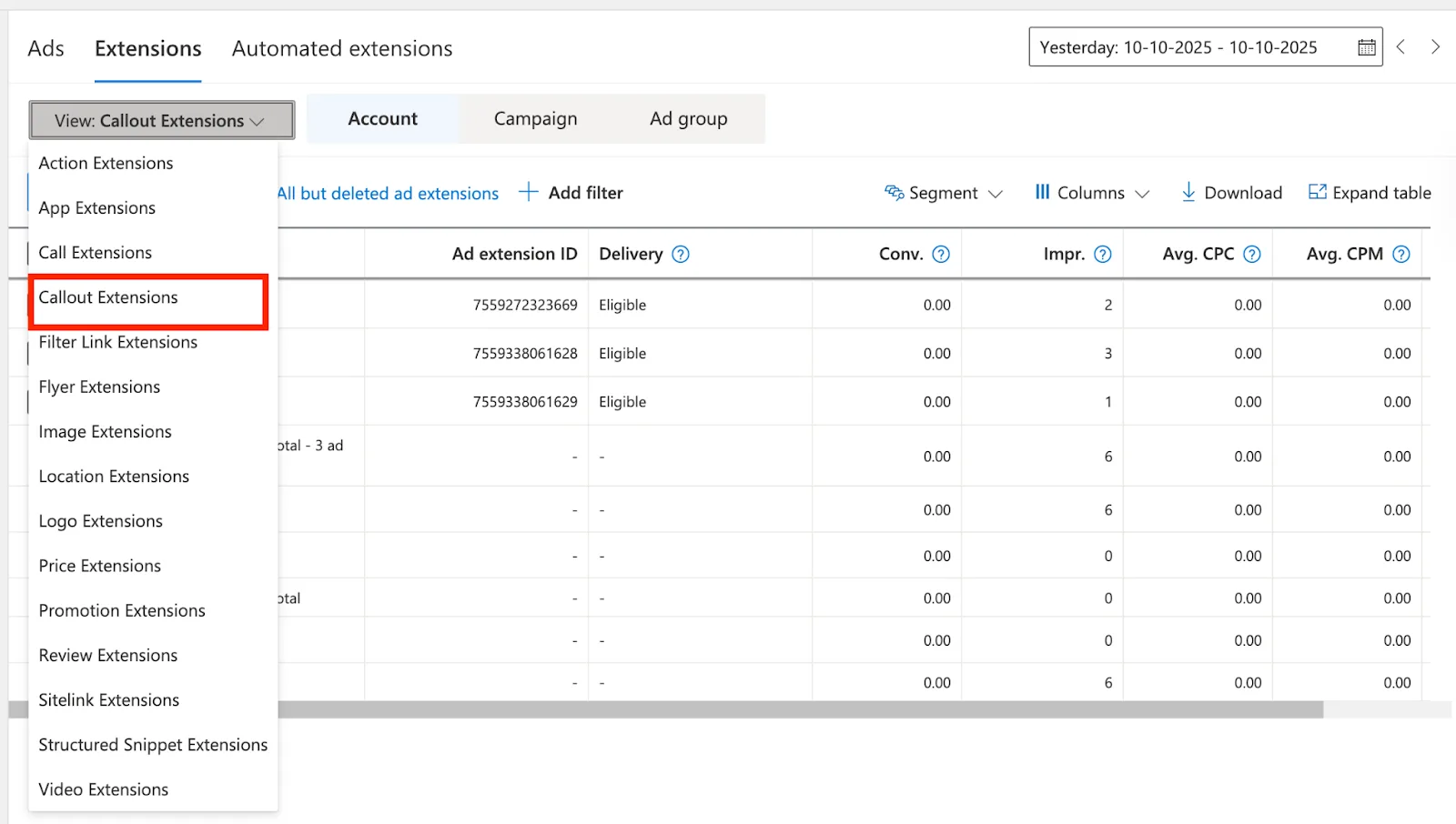Choose Location Extensions from the menu
The image size is (1456, 824).
tap(153, 476)
